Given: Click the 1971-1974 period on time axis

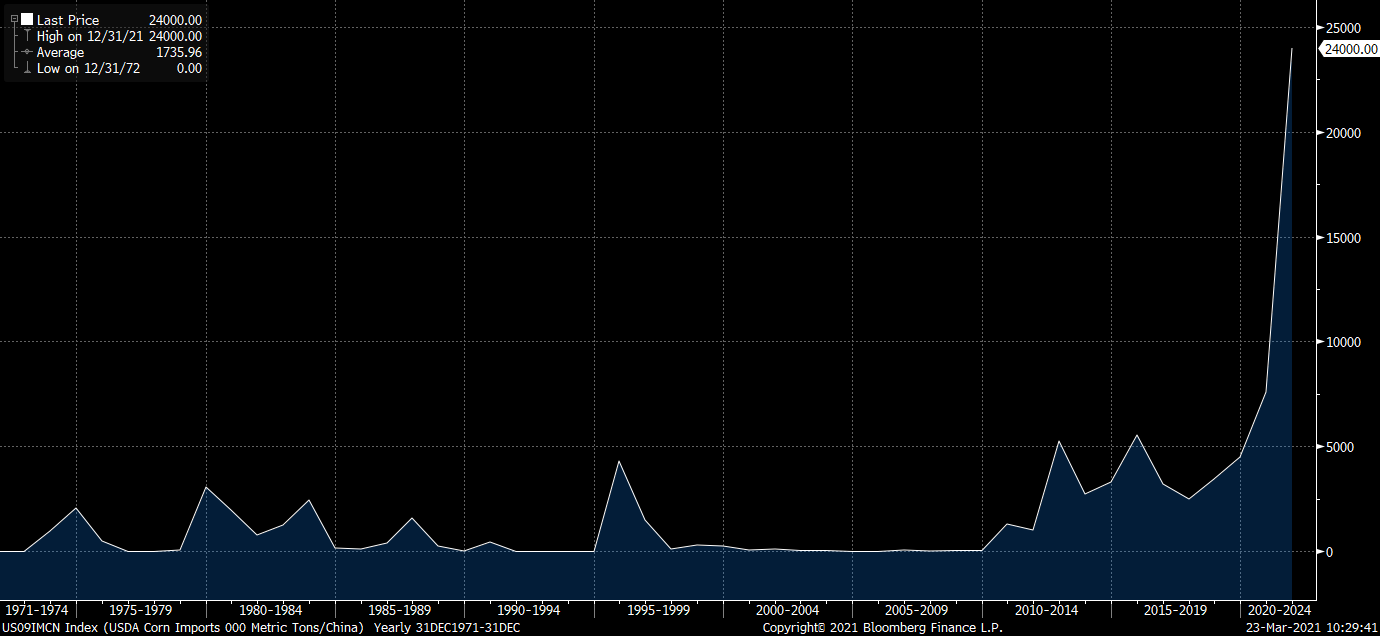Looking at the screenshot, I should pos(38,609).
